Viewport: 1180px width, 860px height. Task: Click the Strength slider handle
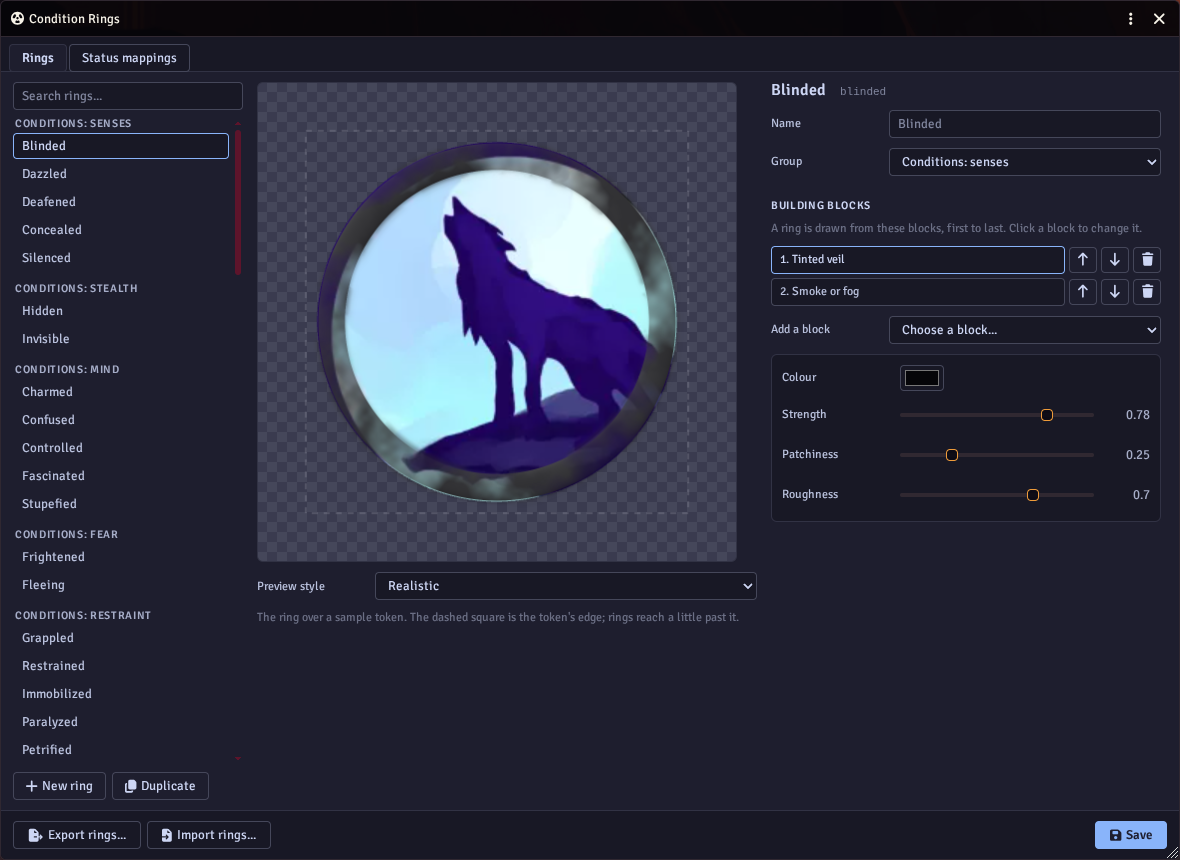click(x=1047, y=415)
